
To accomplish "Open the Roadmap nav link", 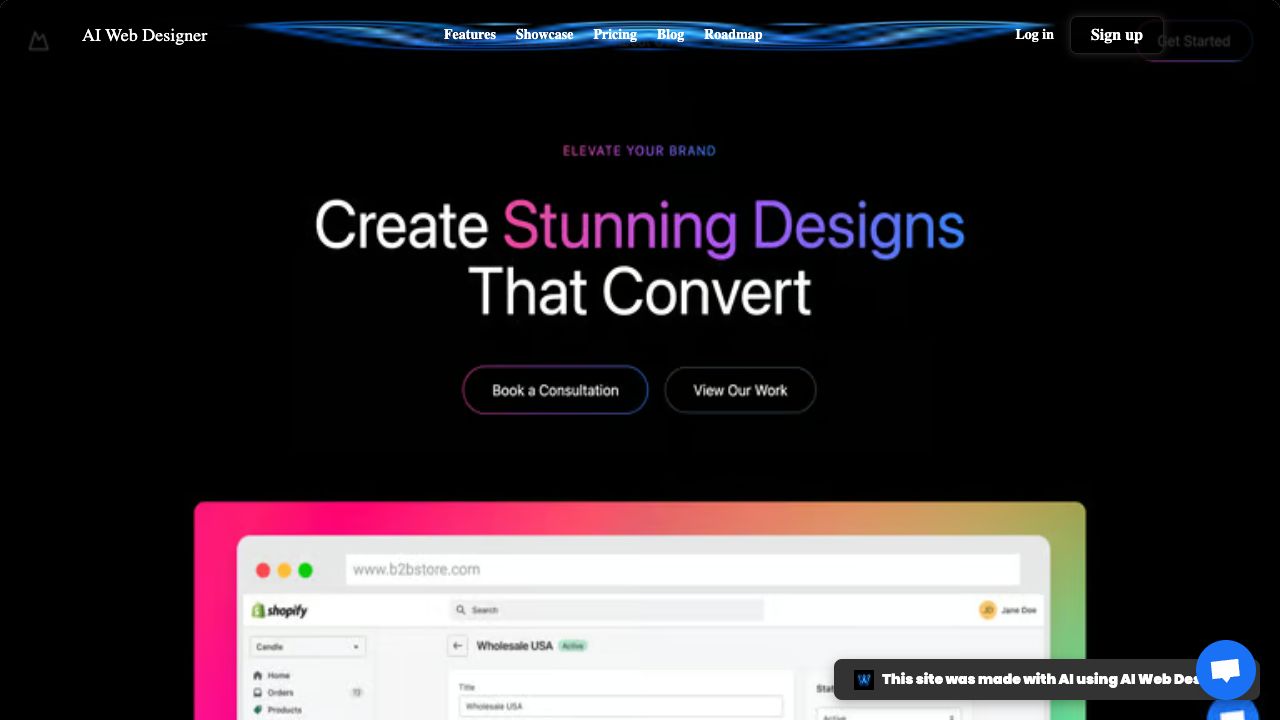I will pyautogui.click(x=733, y=35).
